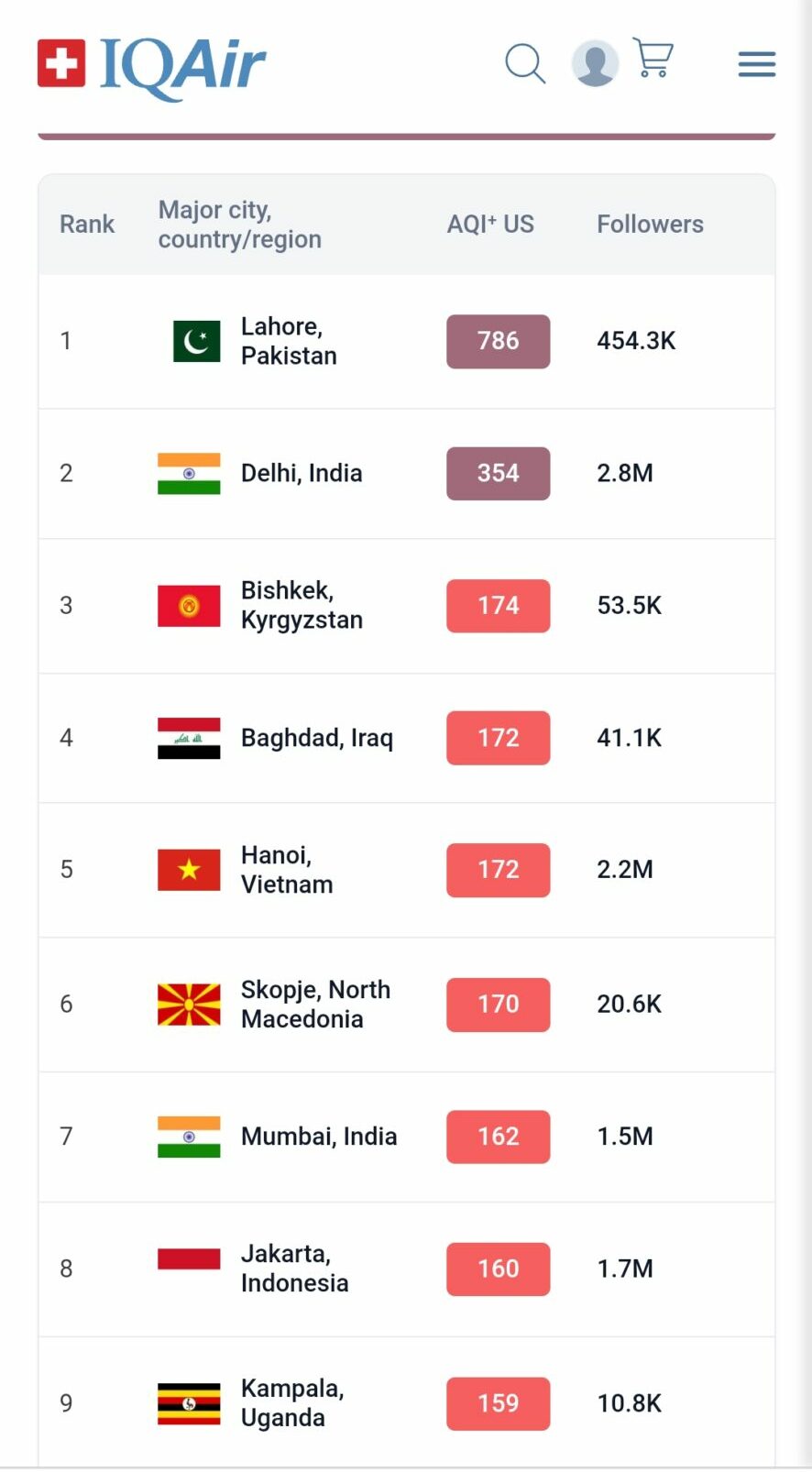Open the hamburger menu
812x1472 pixels.
point(757,64)
